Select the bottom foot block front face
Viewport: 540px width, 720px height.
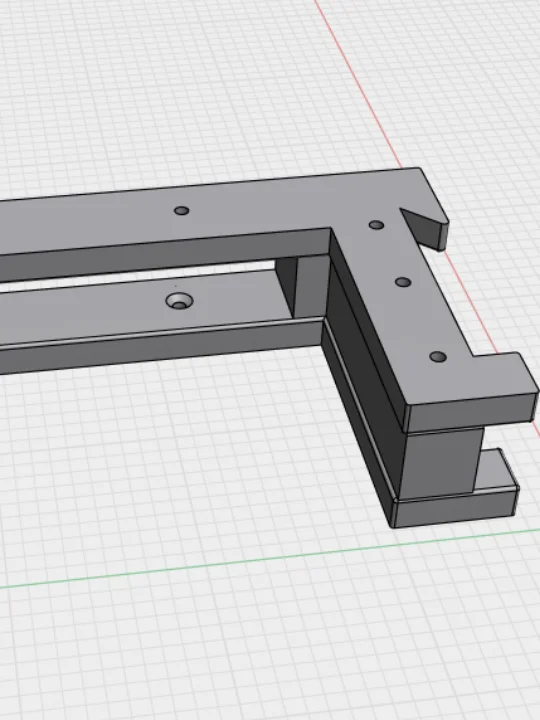pos(455,509)
